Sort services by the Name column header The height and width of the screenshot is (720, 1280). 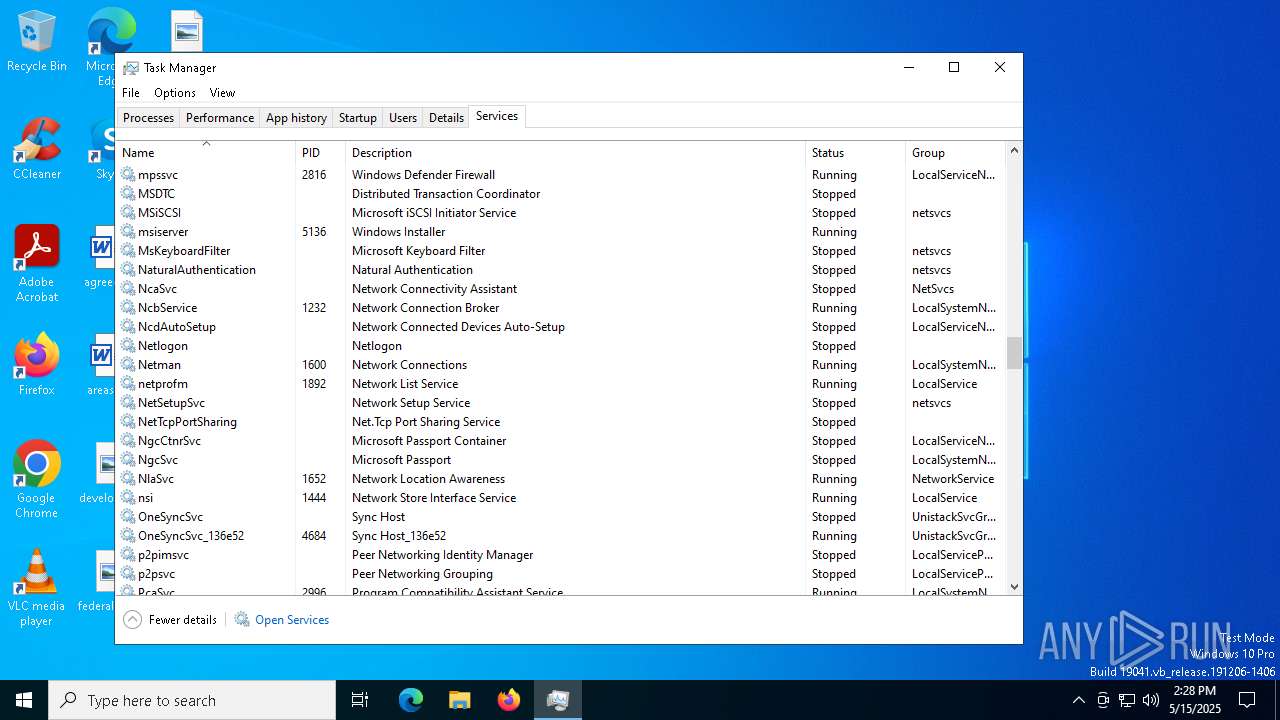pos(206,153)
